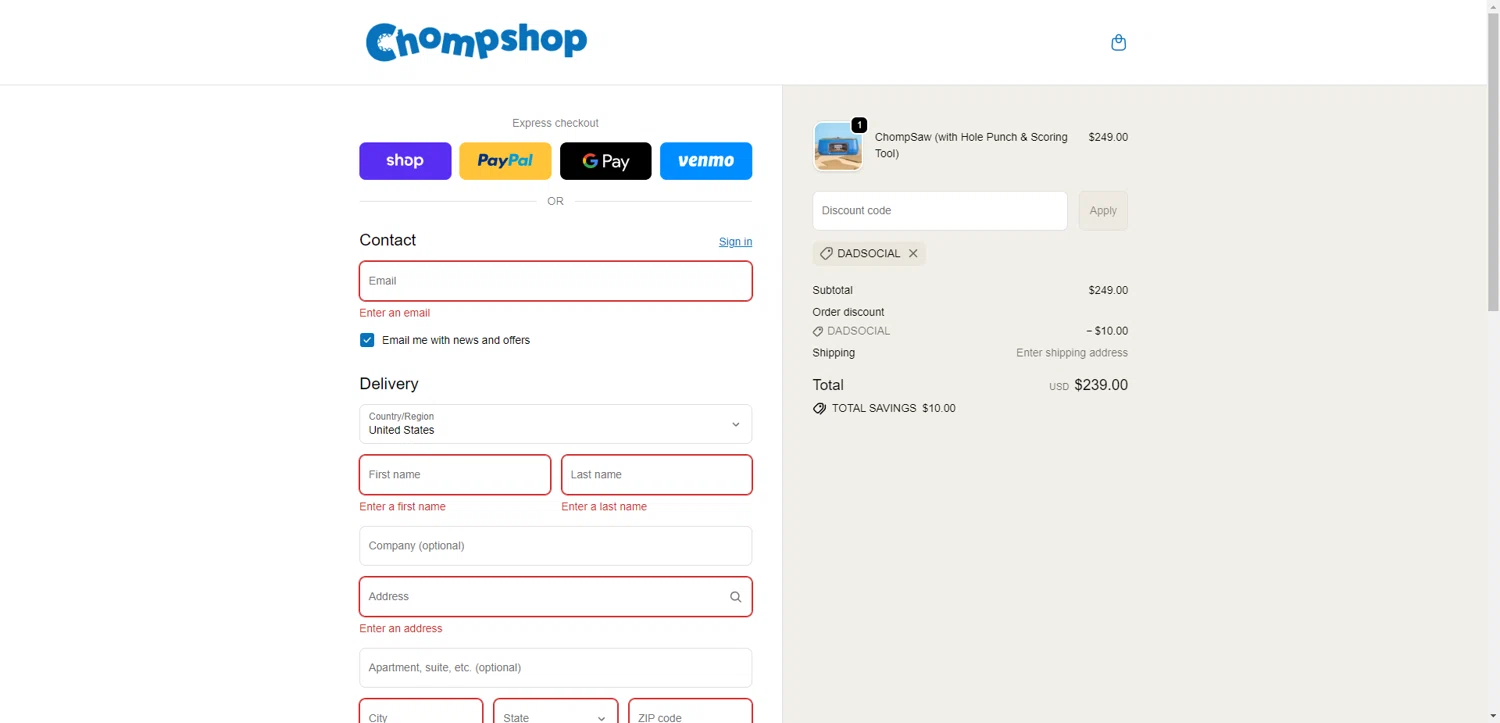This screenshot has width=1500, height=723.
Task: Click the Apartment, suite, etc. field
Action: pos(555,668)
